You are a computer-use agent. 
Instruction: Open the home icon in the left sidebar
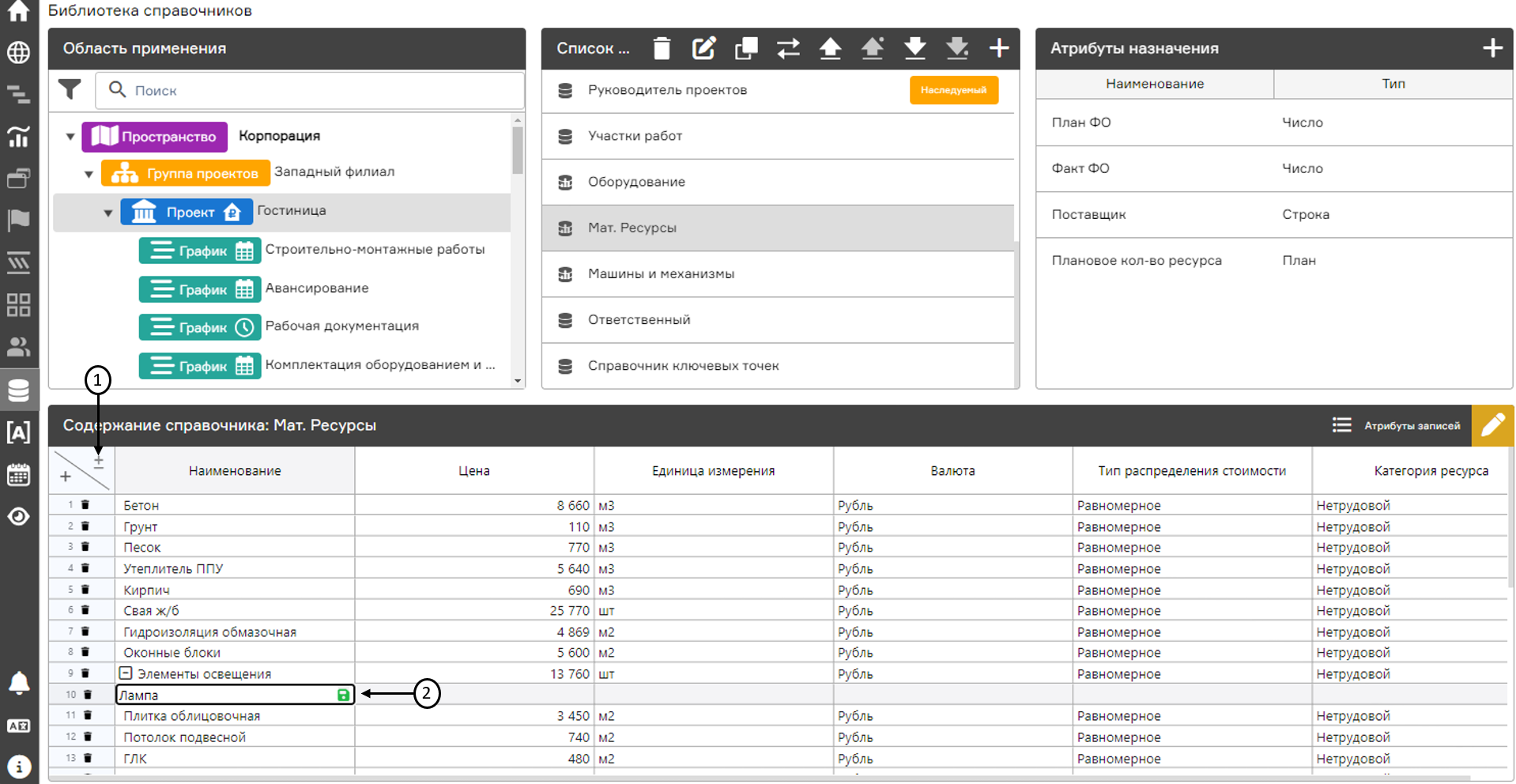click(18, 11)
